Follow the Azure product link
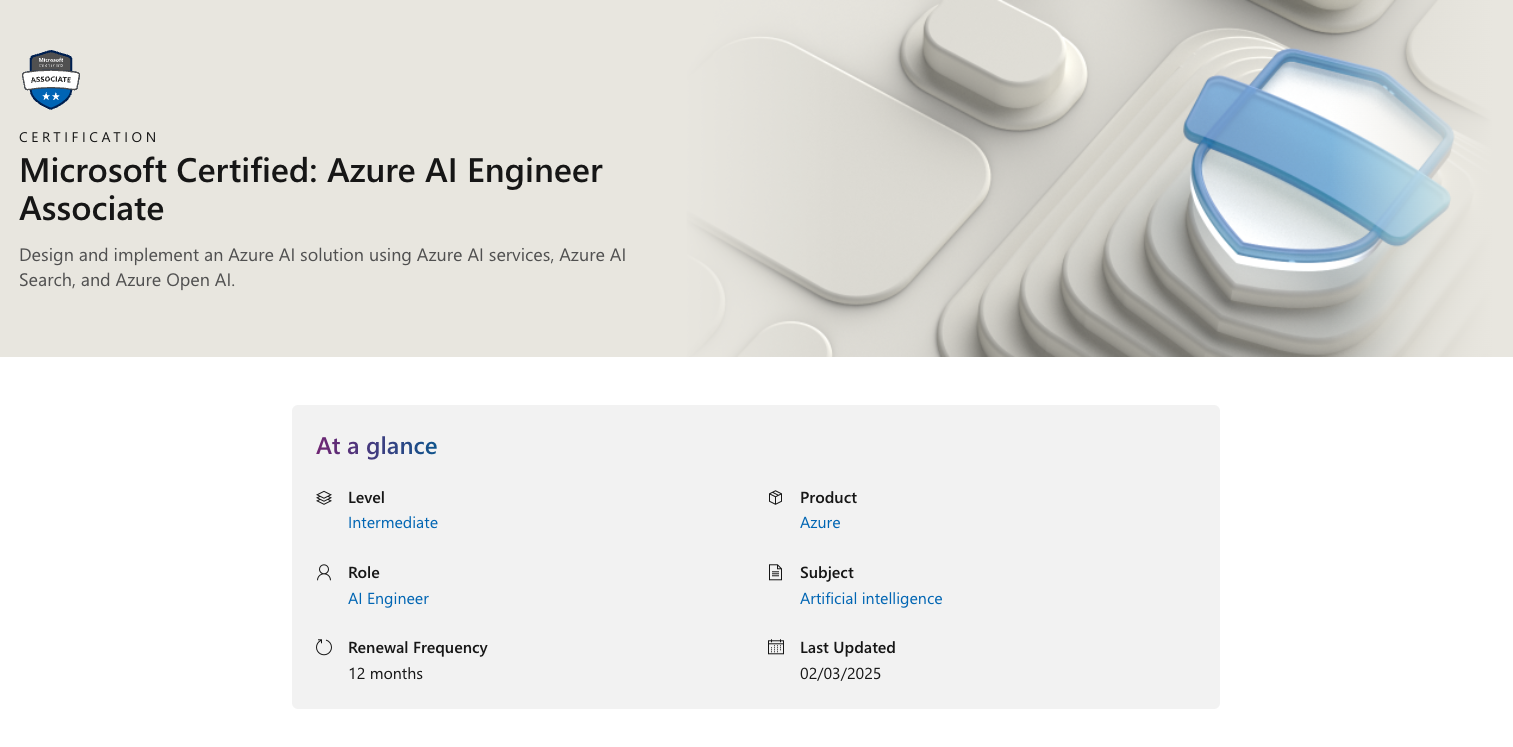Viewport: 1513px width, 747px height. coord(820,523)
